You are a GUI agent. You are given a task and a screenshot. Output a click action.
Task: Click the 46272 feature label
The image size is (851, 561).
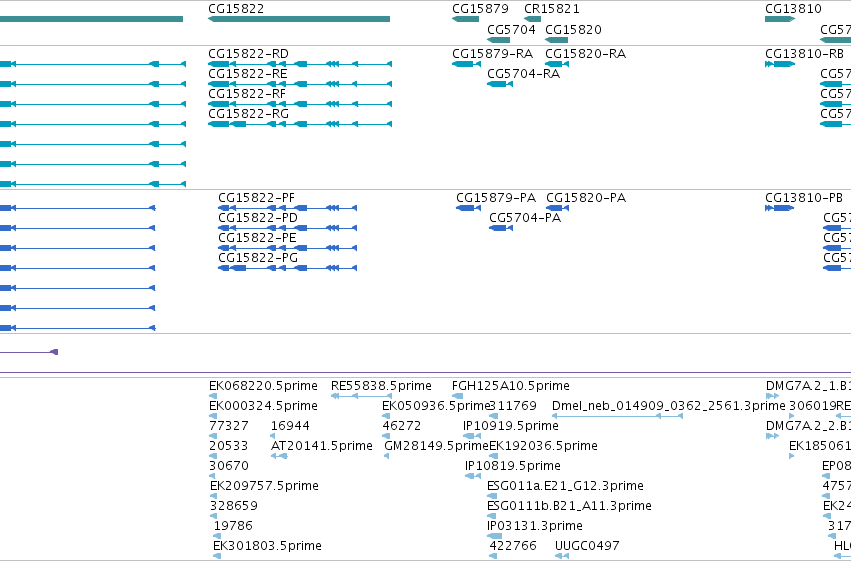click(x=402, y=426)
